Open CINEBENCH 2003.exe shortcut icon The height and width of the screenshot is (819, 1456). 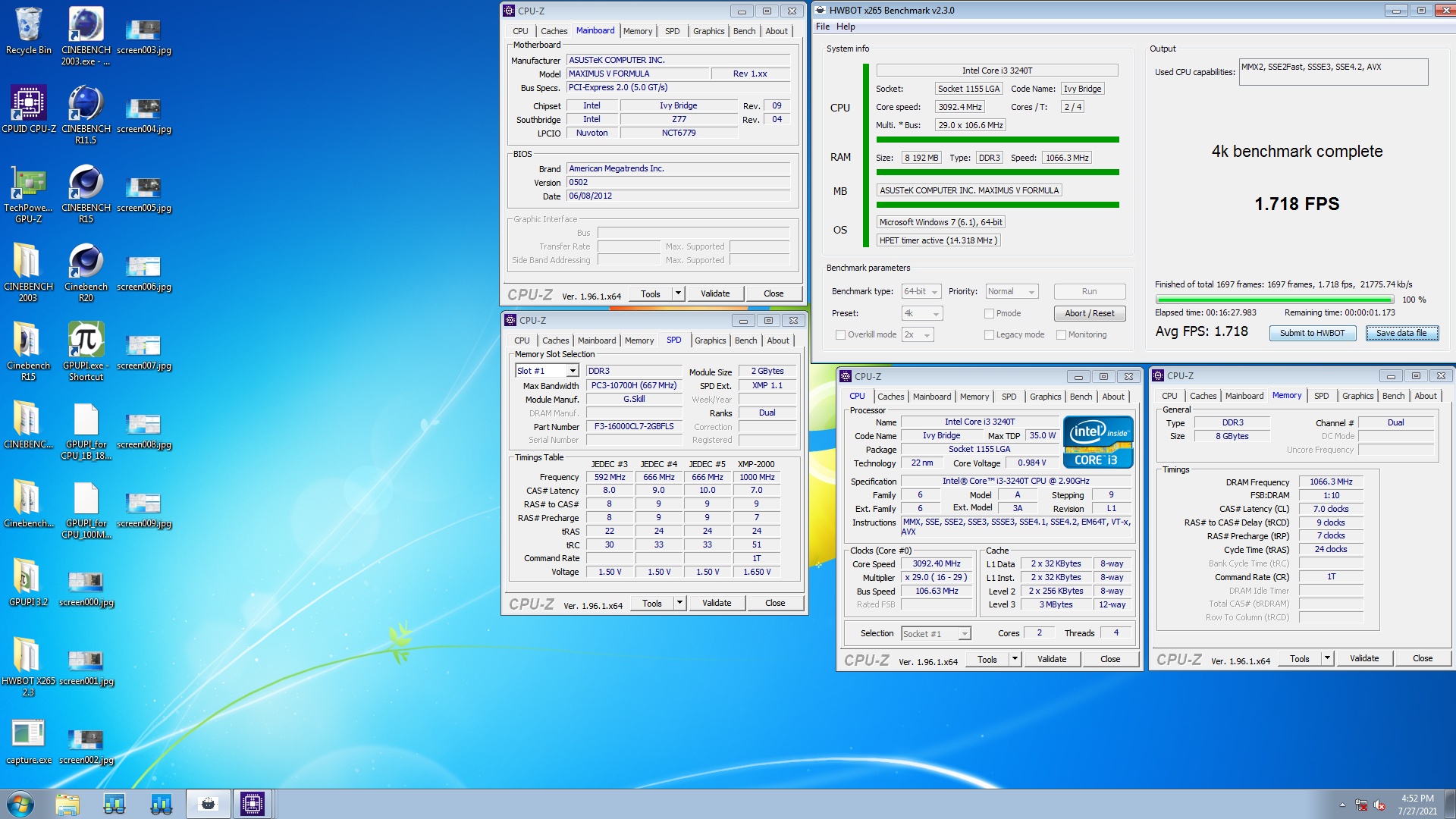coord(86,36)
